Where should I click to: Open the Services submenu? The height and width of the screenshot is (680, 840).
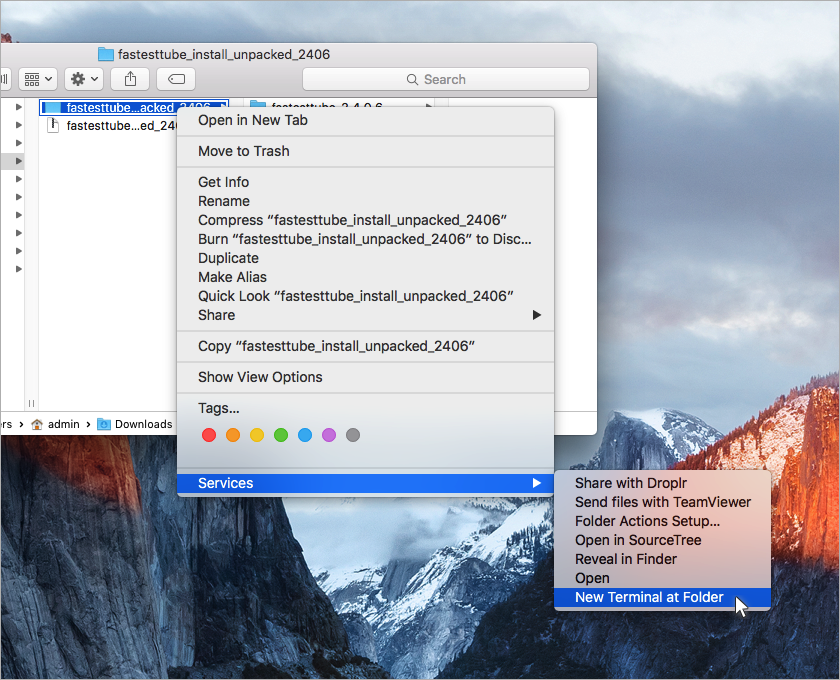click(x=365, y=483)
